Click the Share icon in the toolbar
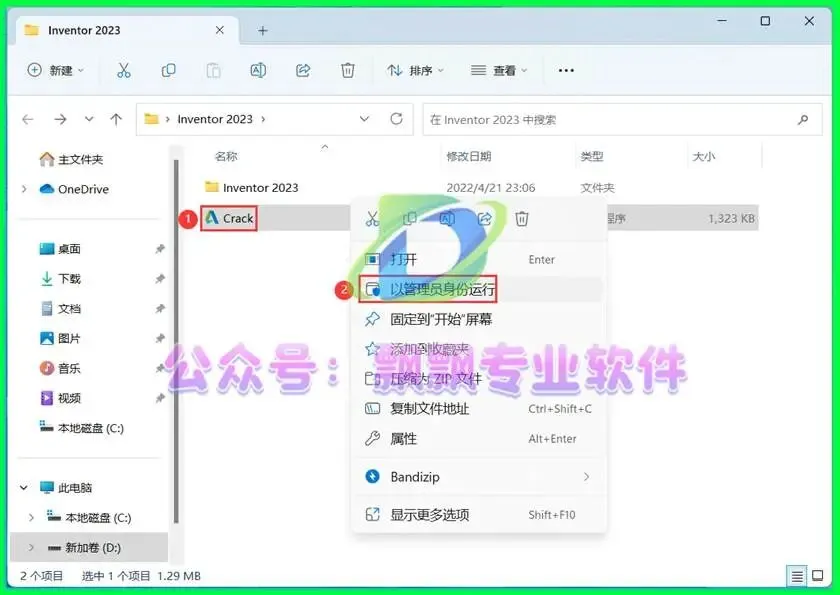Viewport: 840px width, 595px height. click(x=303, y=70)
